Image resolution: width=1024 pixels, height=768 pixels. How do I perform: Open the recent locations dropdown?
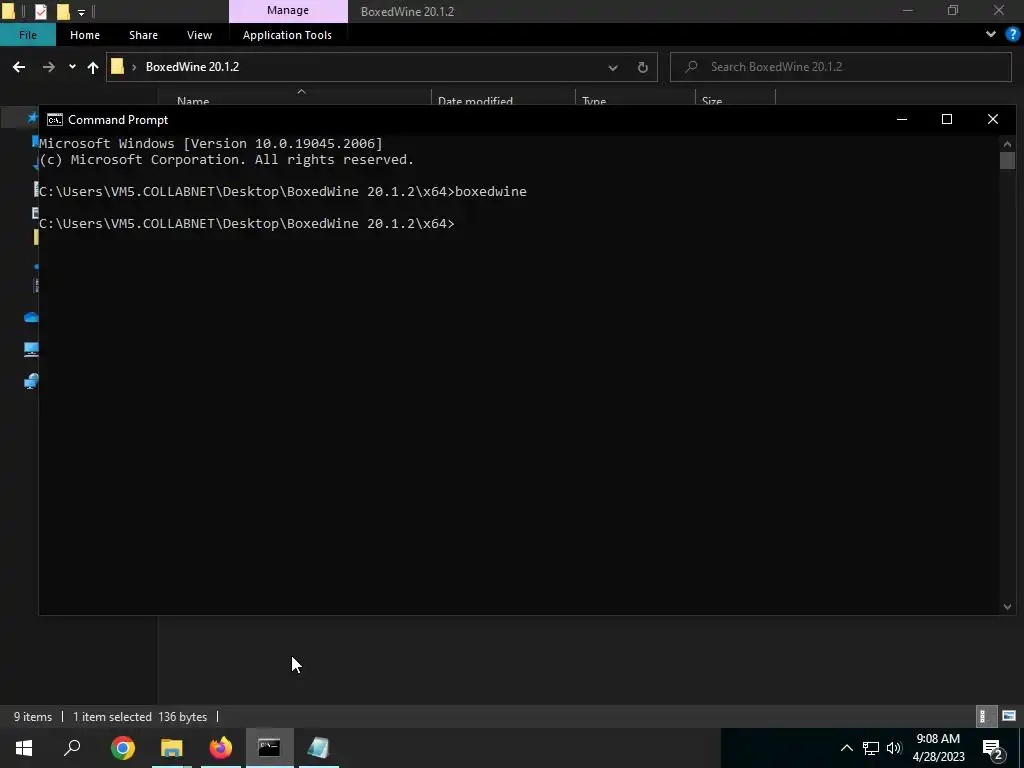pos(72,67)
